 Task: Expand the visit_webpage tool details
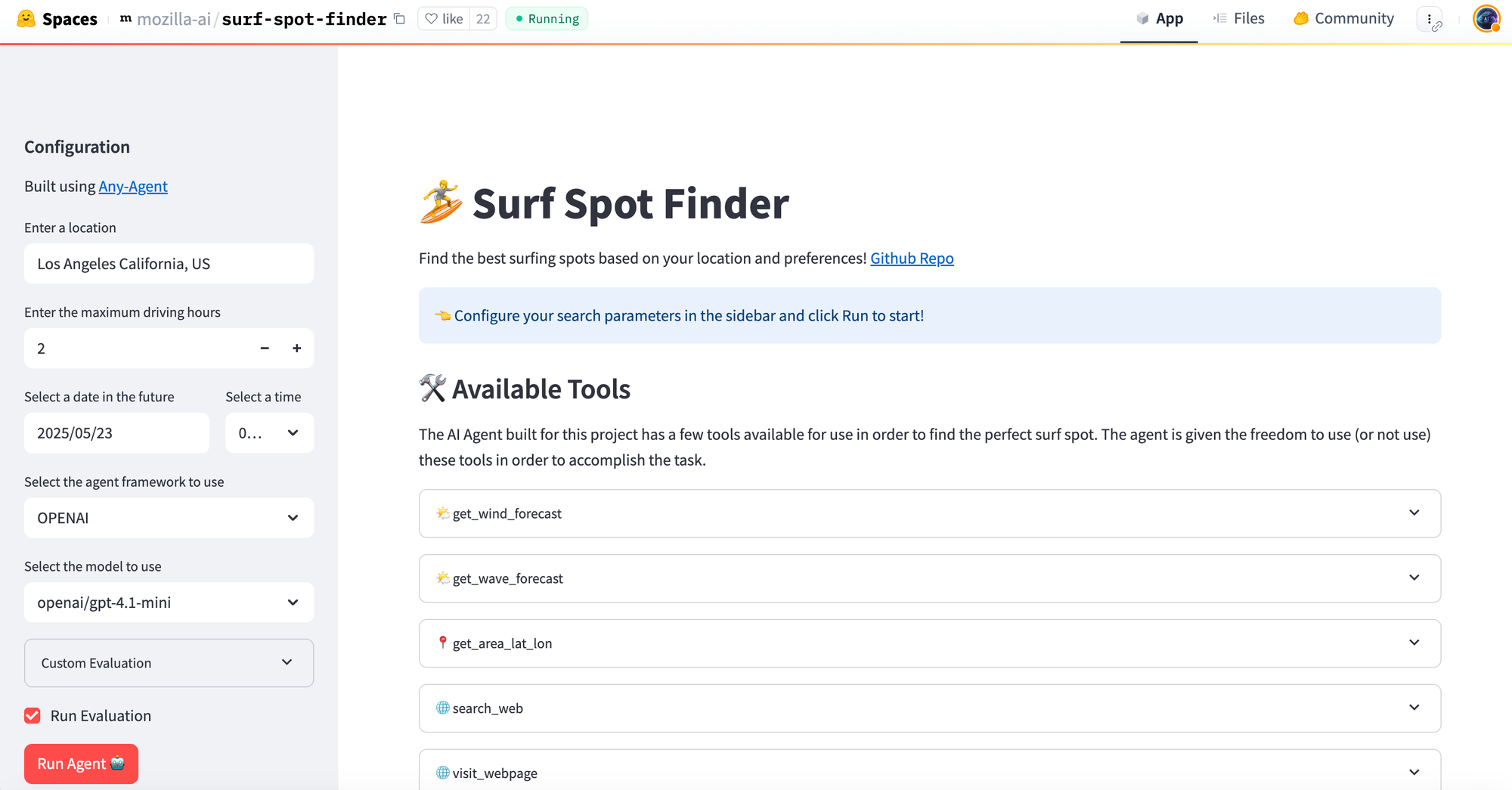pyautogui.click(x=930, y=770)
